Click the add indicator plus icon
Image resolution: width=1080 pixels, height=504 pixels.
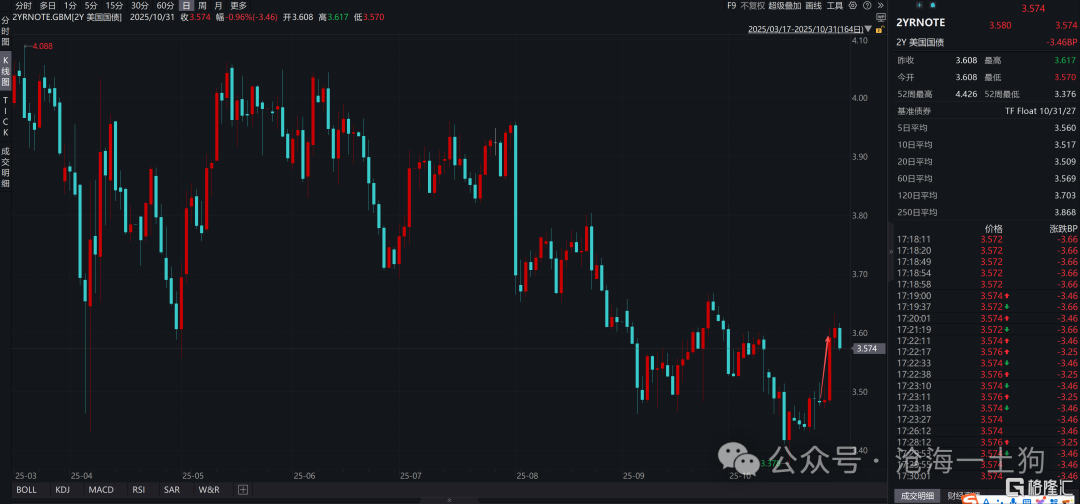coord(241,490)
